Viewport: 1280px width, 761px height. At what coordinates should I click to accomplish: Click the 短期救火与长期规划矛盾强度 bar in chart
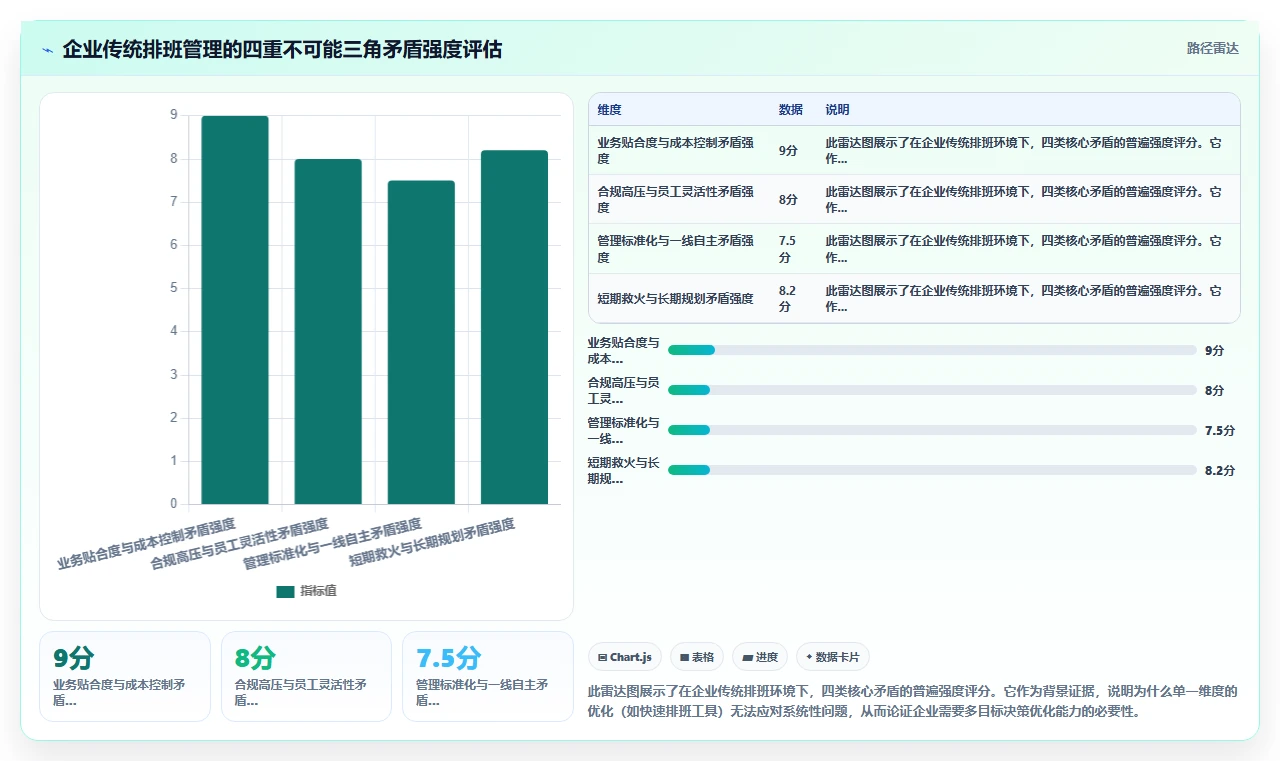pyautogui.click(x=514, y=327)
